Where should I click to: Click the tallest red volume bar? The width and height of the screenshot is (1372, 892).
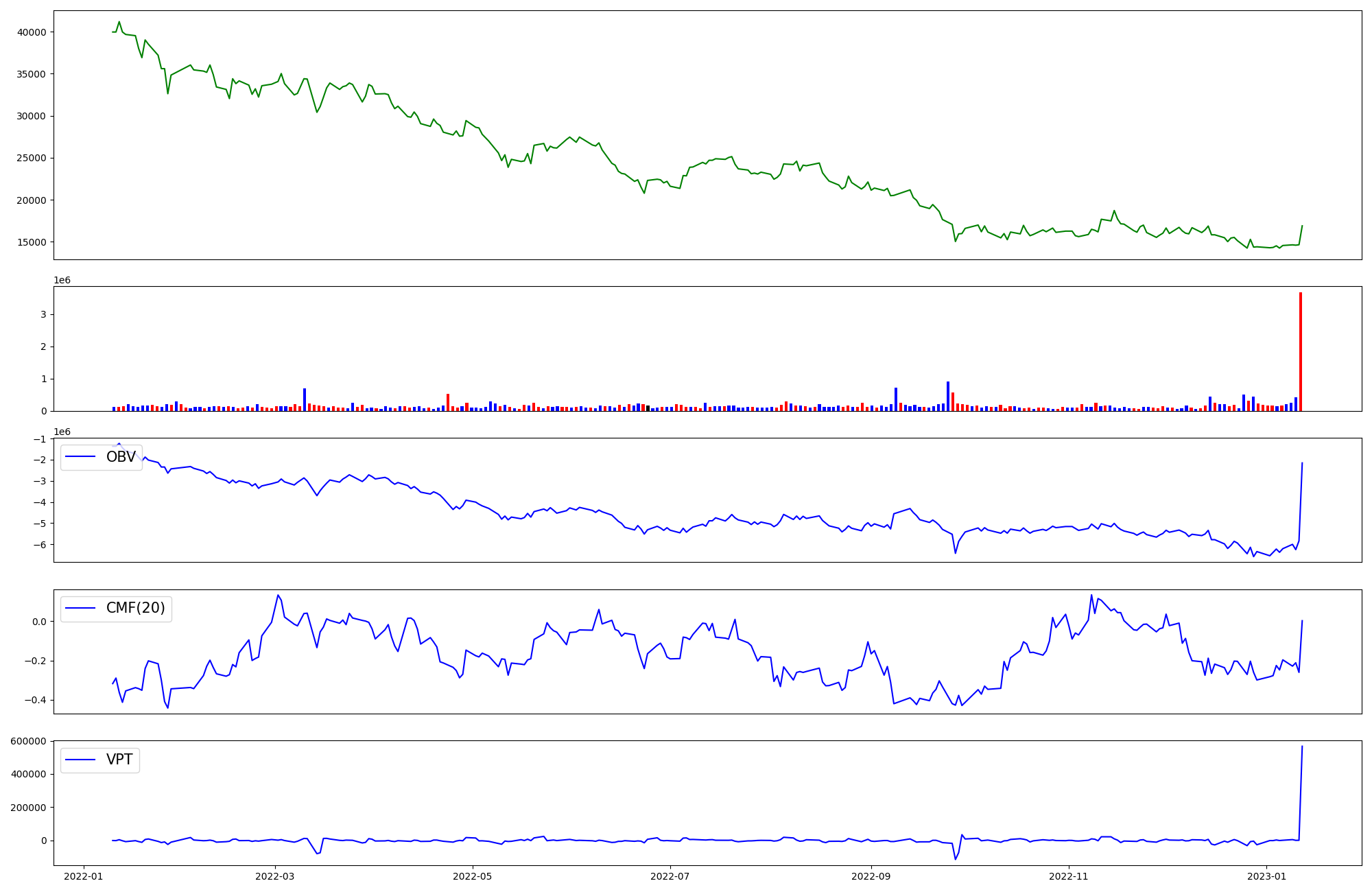pyautogui.click(x=1300, y=351)
